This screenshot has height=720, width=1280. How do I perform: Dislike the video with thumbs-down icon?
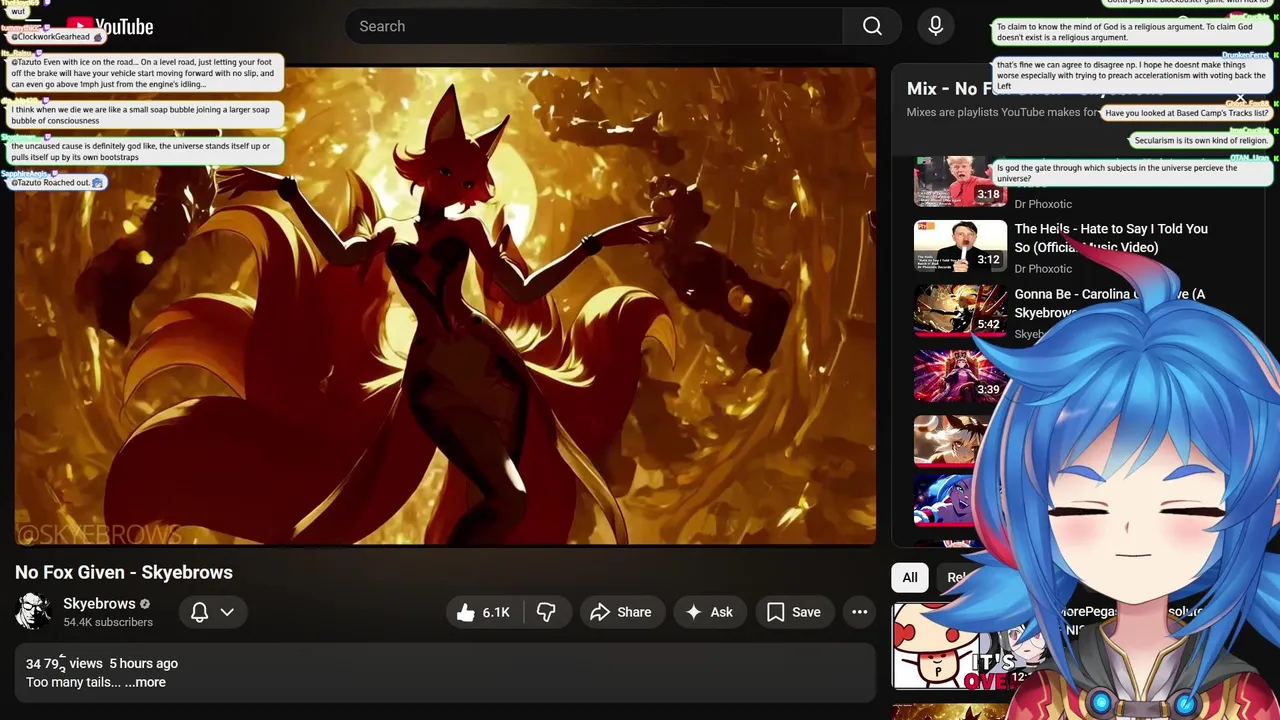click(x=546, y=612)
